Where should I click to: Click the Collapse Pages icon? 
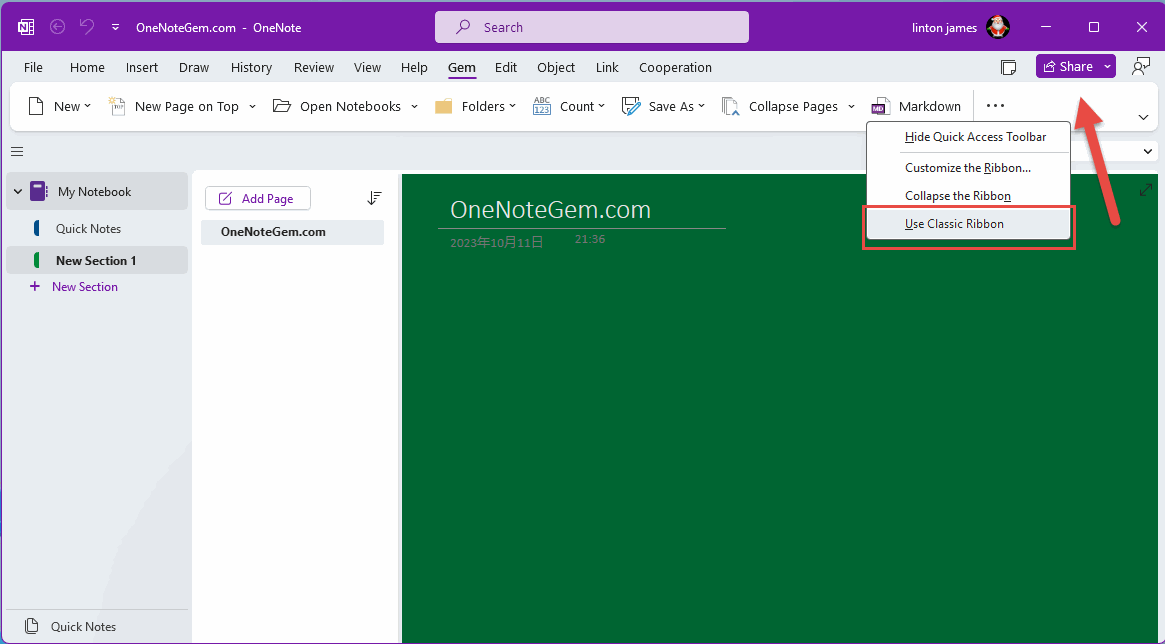pos(731,107)
